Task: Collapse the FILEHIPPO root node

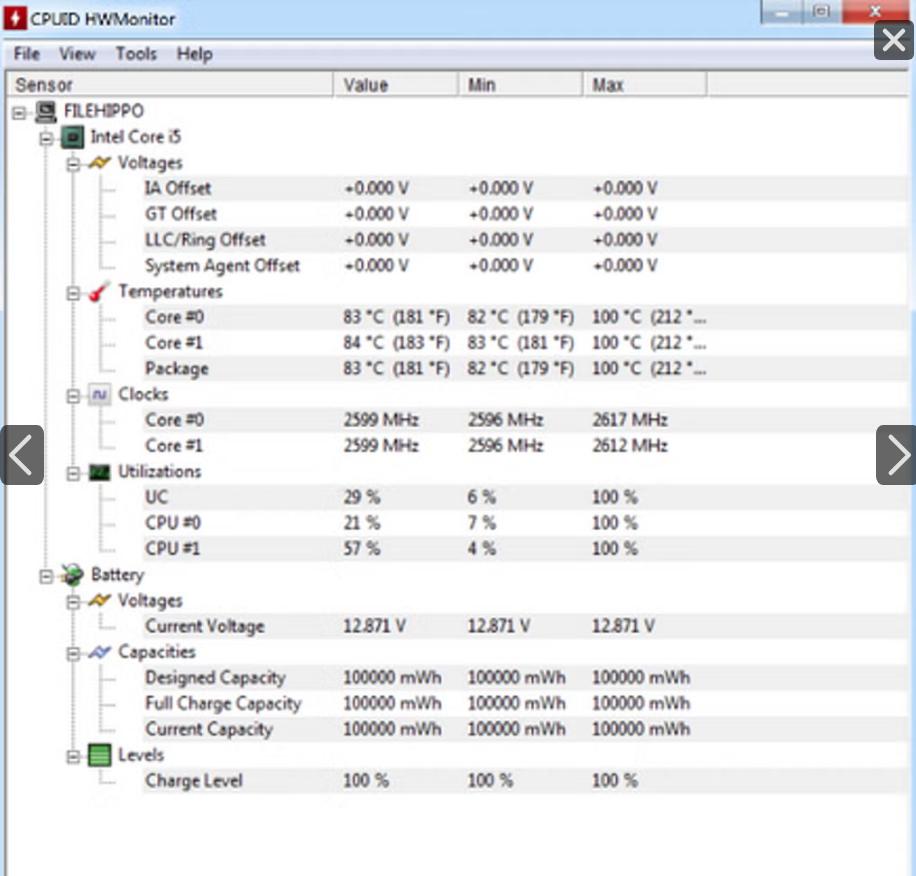Action: (19, 113)
